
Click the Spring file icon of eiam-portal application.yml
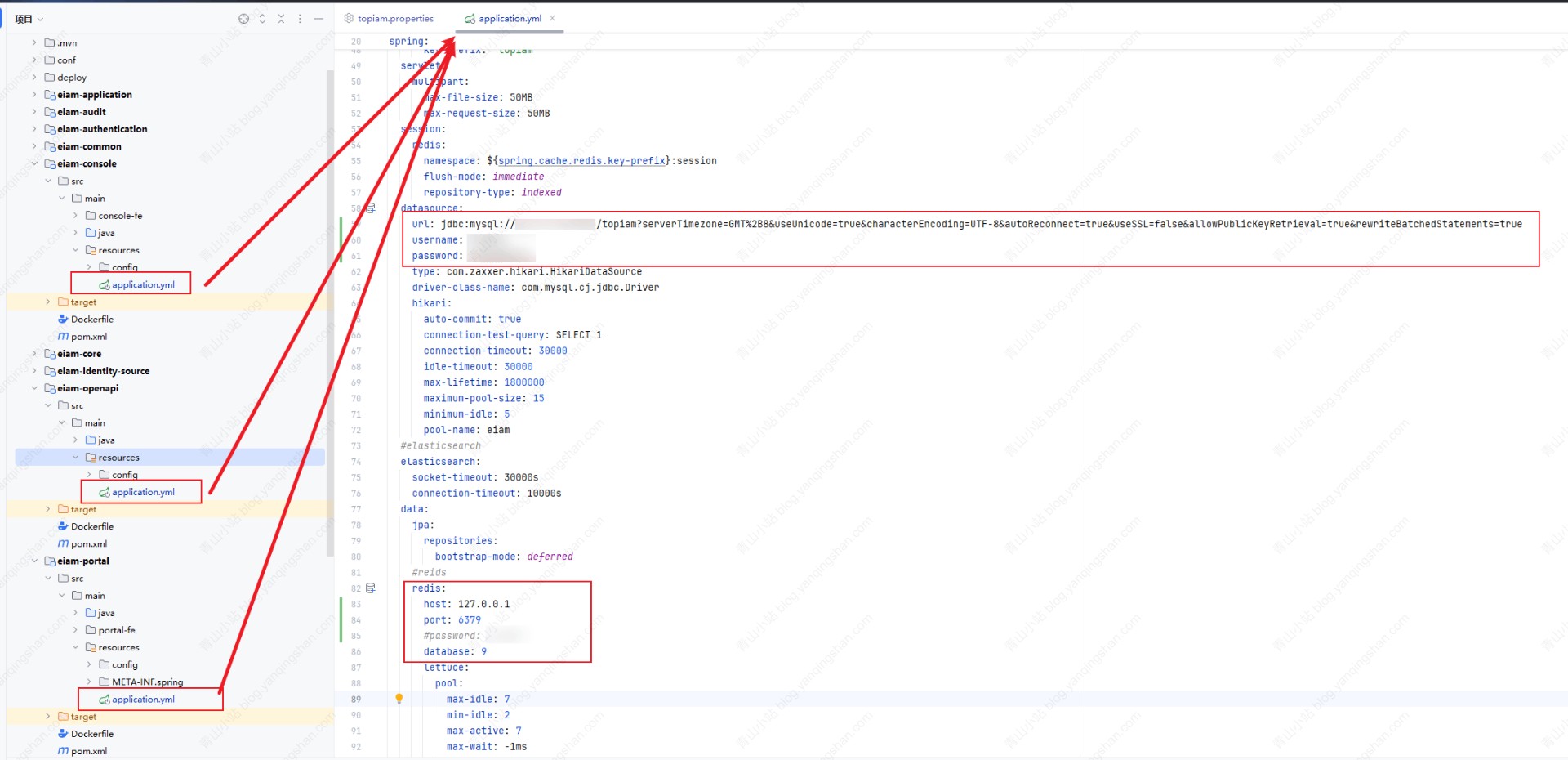point(105,700)
